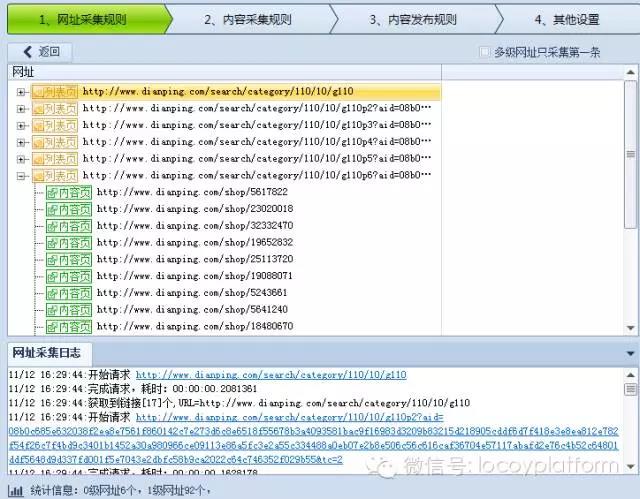Collapse log panel with dropdown arrow
The width and height of the screenshot is (640, 499).
pyautogui.click(x=630, y=353)
